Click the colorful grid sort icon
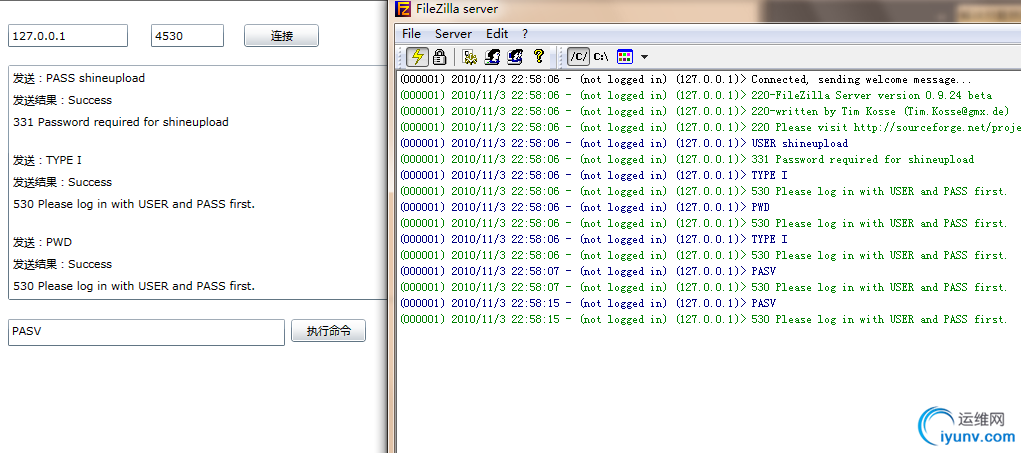 tap(625, 57)
